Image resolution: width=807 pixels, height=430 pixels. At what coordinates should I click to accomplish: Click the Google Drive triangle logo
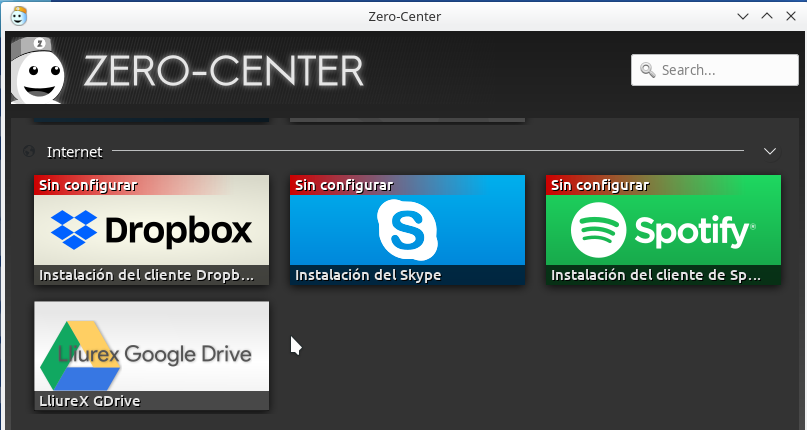pyautogui.click(x=78, y=356)
